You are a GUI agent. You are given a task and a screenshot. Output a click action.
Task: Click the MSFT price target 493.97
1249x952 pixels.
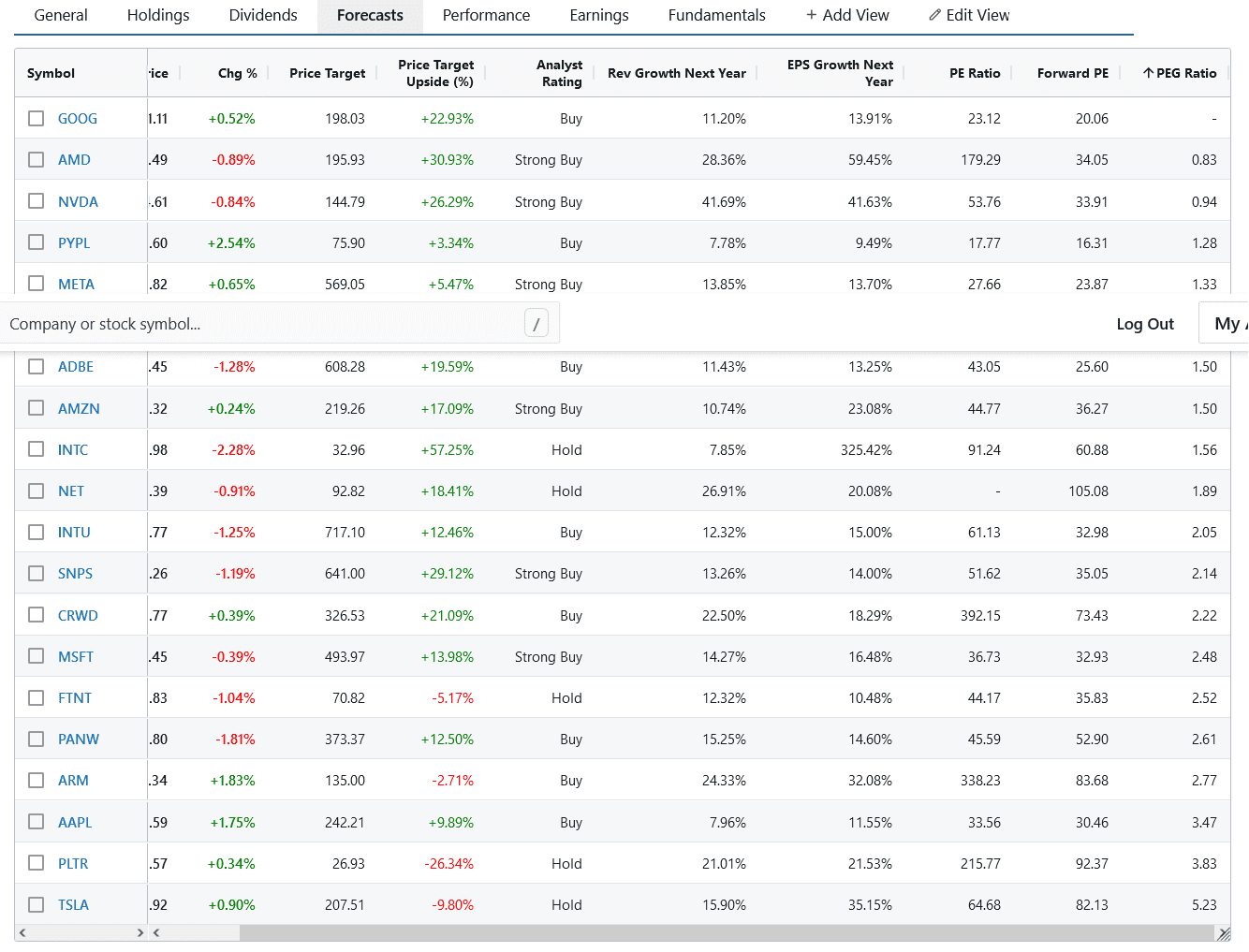[x=345, y=656]
